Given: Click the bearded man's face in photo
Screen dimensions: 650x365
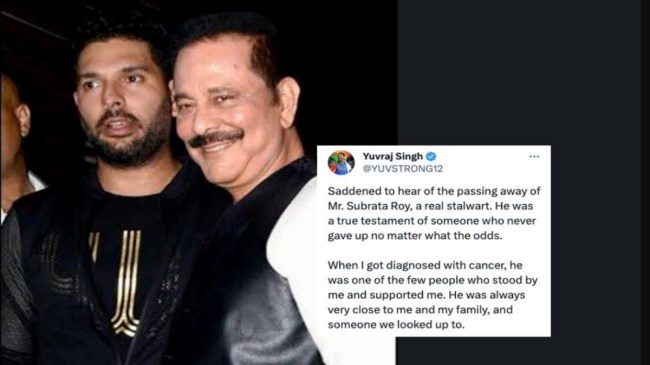Looking at the screenshot, I should 122,104.
